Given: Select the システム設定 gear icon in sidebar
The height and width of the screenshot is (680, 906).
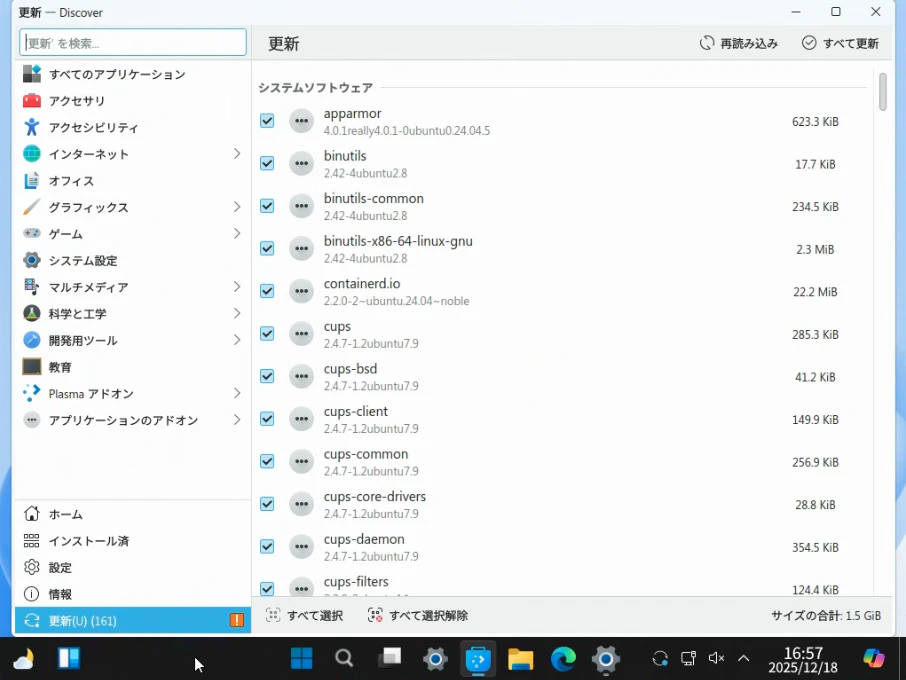Looking at the screenshot, I should pos(32,260).
